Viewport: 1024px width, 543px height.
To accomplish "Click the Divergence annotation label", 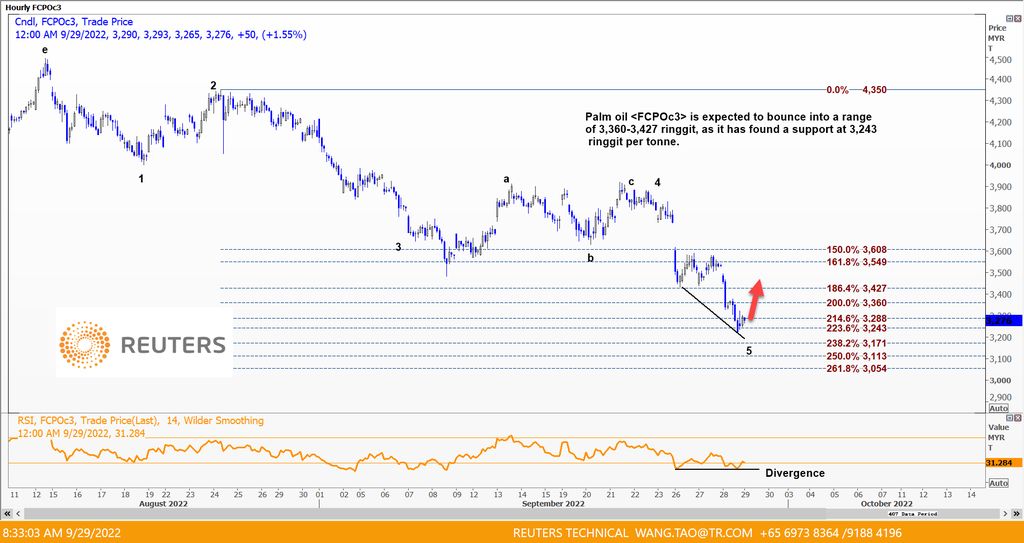I will (x=795, y=473).
